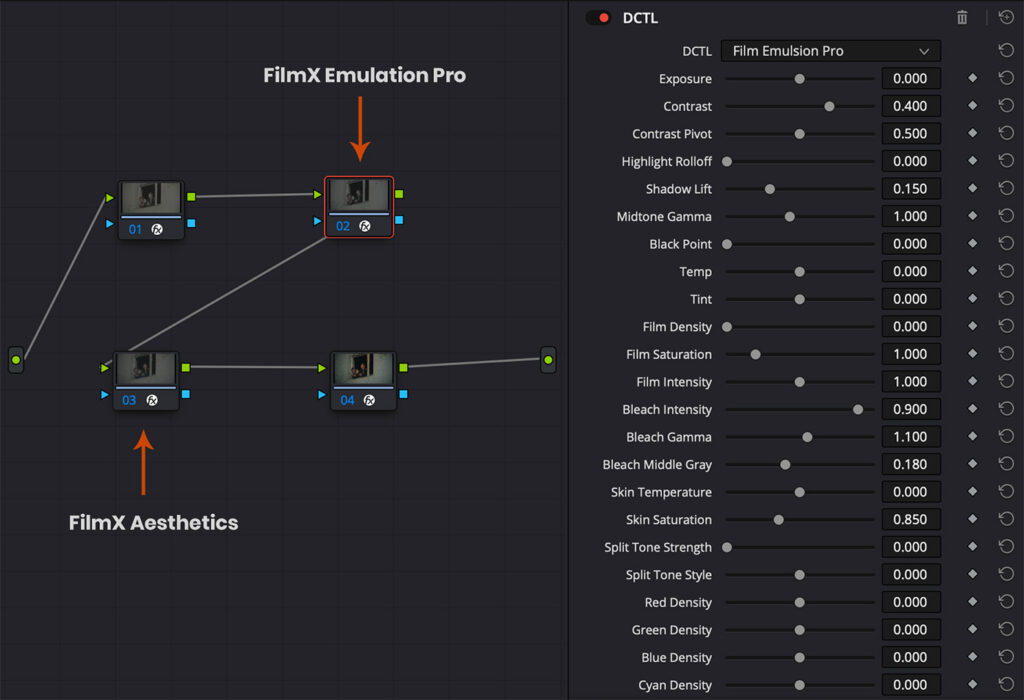Delete the DCTL effect with trash icon
1024x700 pixels.
[962, 18]
